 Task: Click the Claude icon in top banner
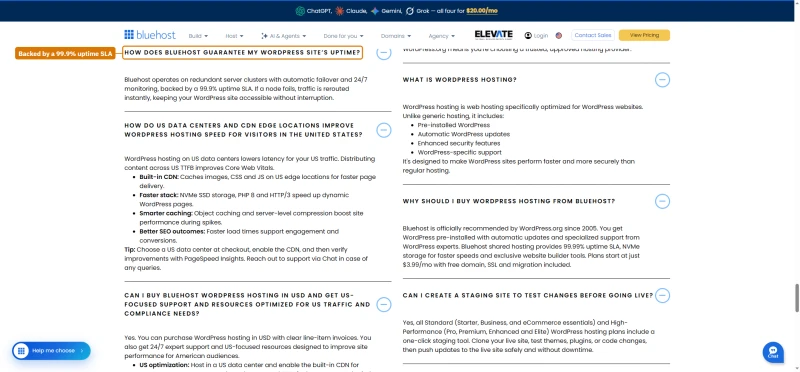[x=339, y=11]
